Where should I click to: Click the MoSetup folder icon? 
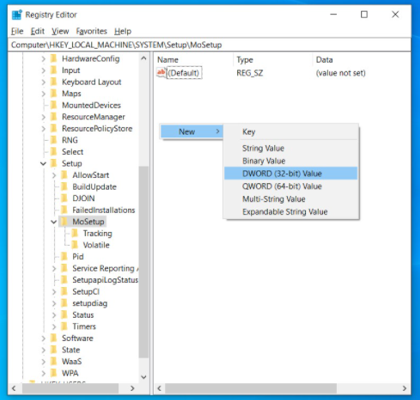tap(64, 222)
